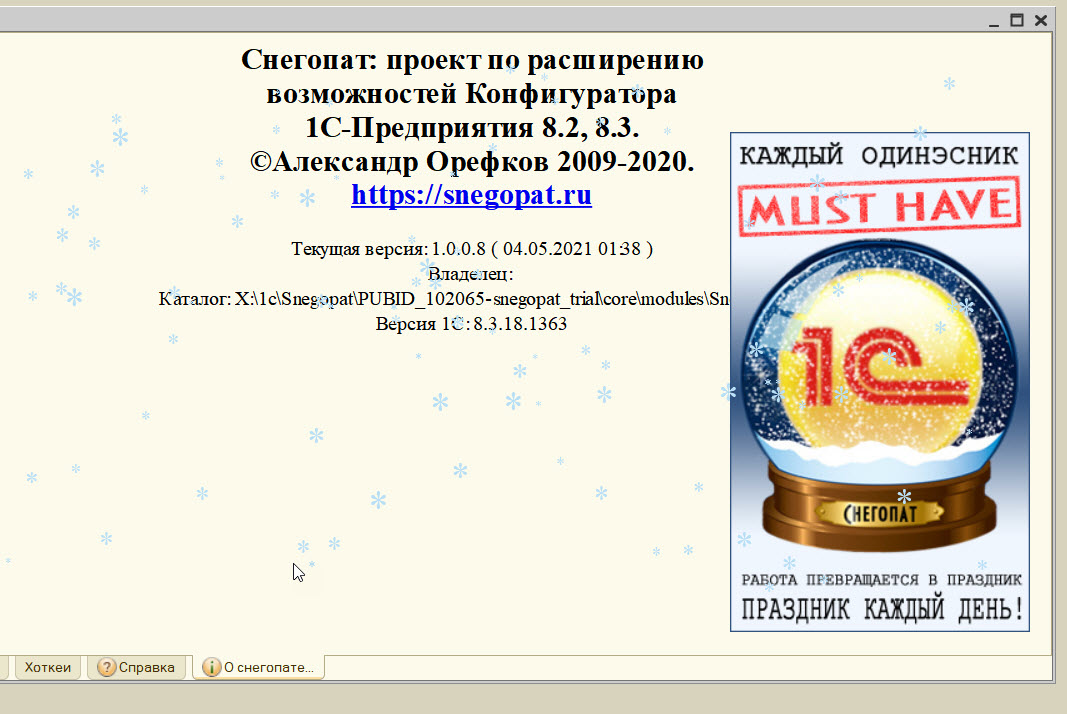The height and width of the screenshot is (714, 1067).
Task: Click the Снегопат snow globe banner image
Action: click(880, 382)
